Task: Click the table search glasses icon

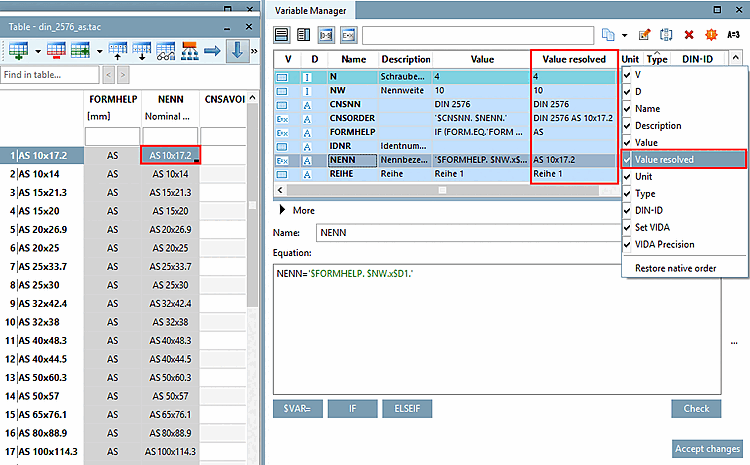Action: (166, 49)
